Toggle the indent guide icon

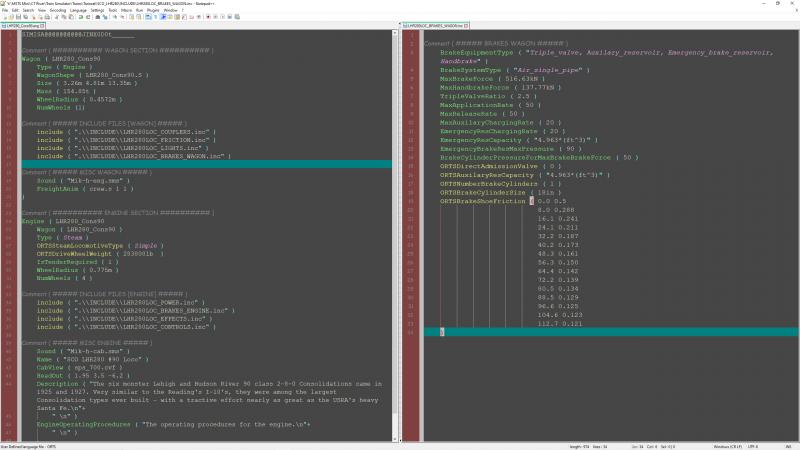[163, 17]
